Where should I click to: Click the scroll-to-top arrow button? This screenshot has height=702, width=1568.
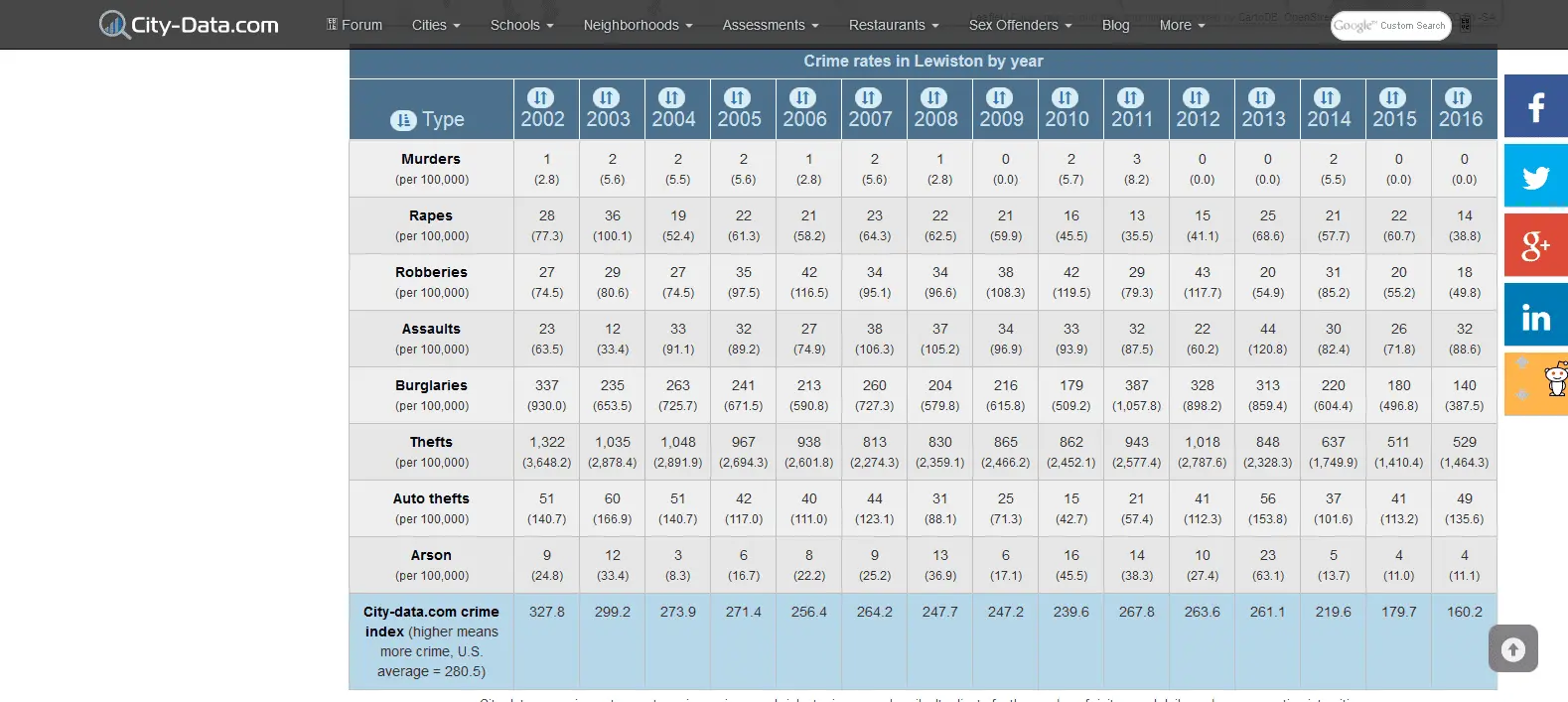[1512, 649]
